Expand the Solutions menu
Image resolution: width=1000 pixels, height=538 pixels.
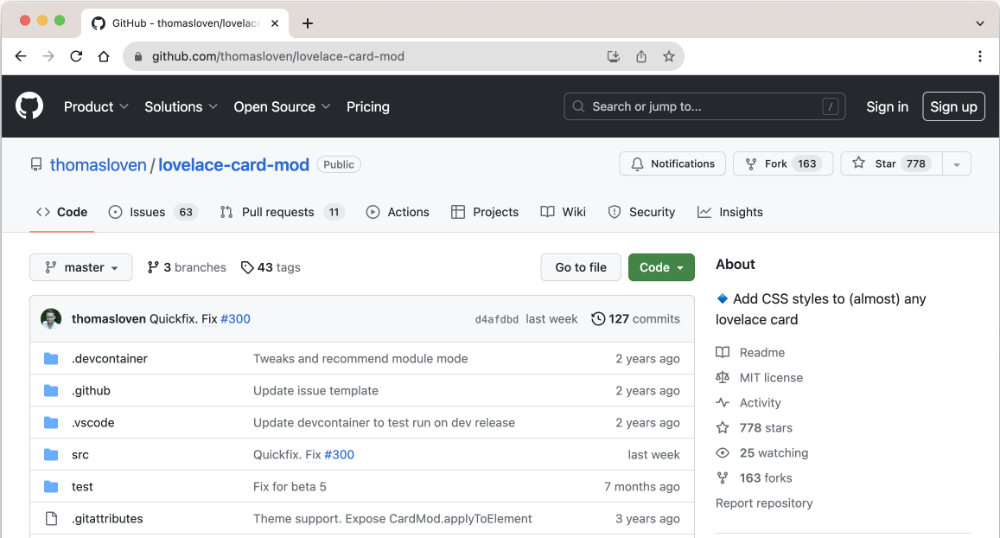click(x=180, y=107)
